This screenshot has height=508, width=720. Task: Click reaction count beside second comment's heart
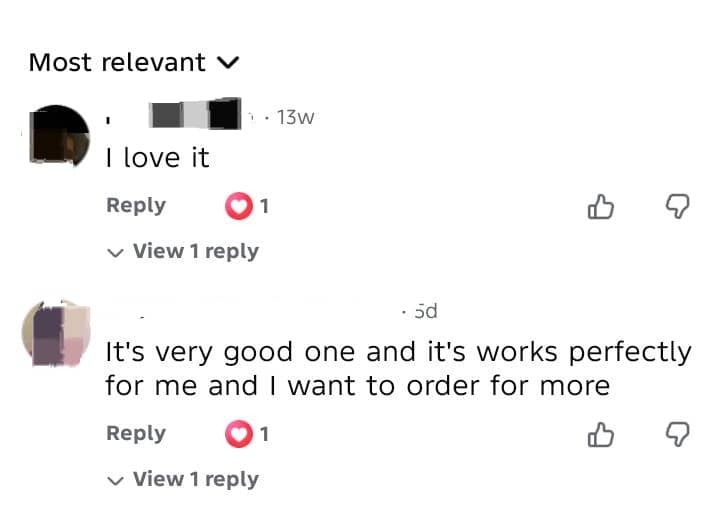(264, 435)
